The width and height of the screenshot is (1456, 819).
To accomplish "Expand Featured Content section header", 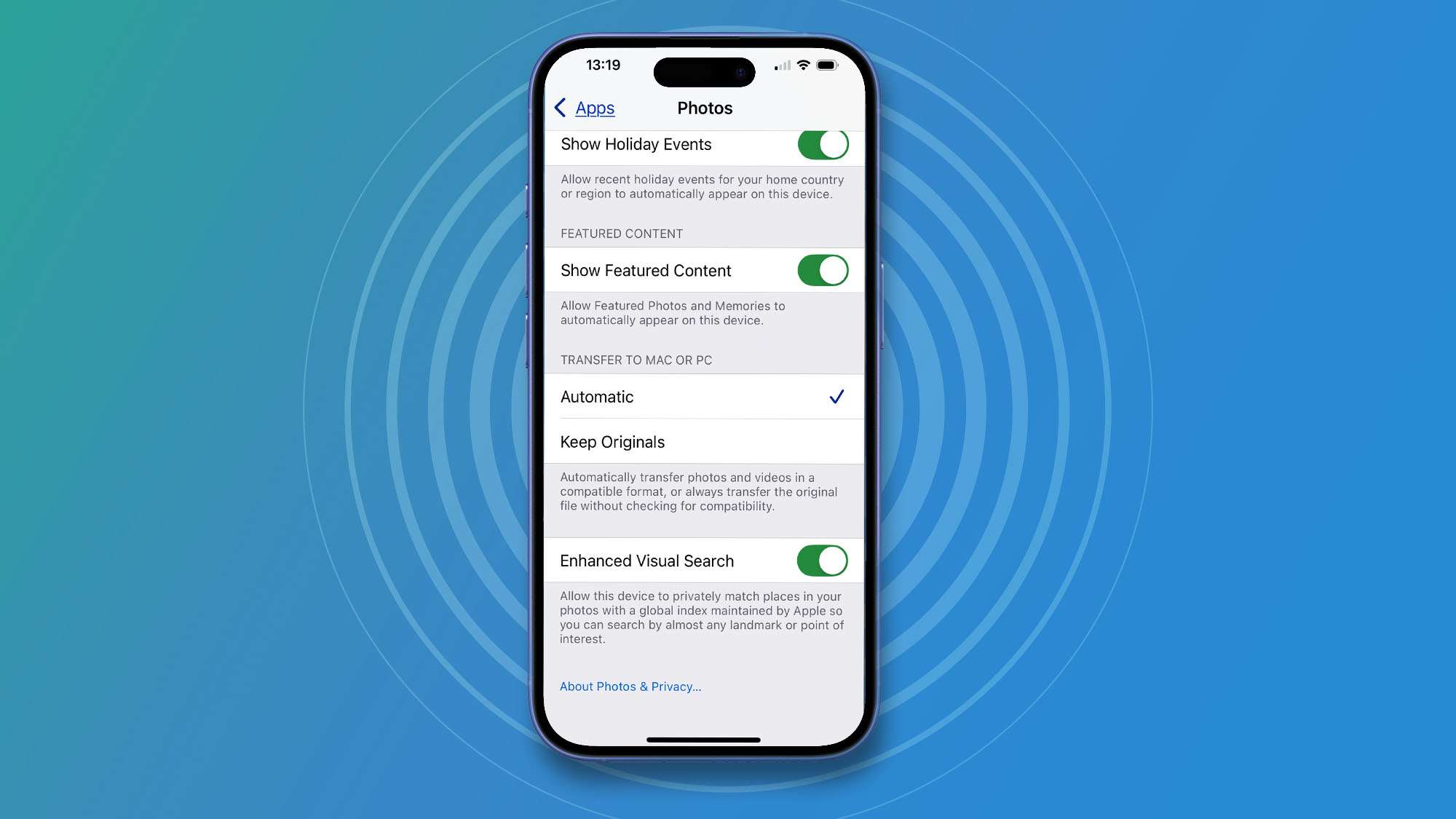I will click(x=621, y=233).
